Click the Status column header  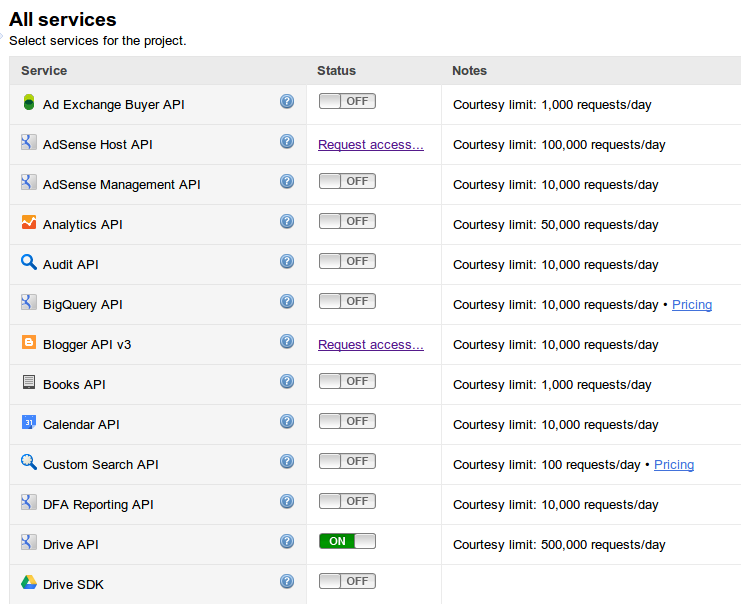coord(336,70)
